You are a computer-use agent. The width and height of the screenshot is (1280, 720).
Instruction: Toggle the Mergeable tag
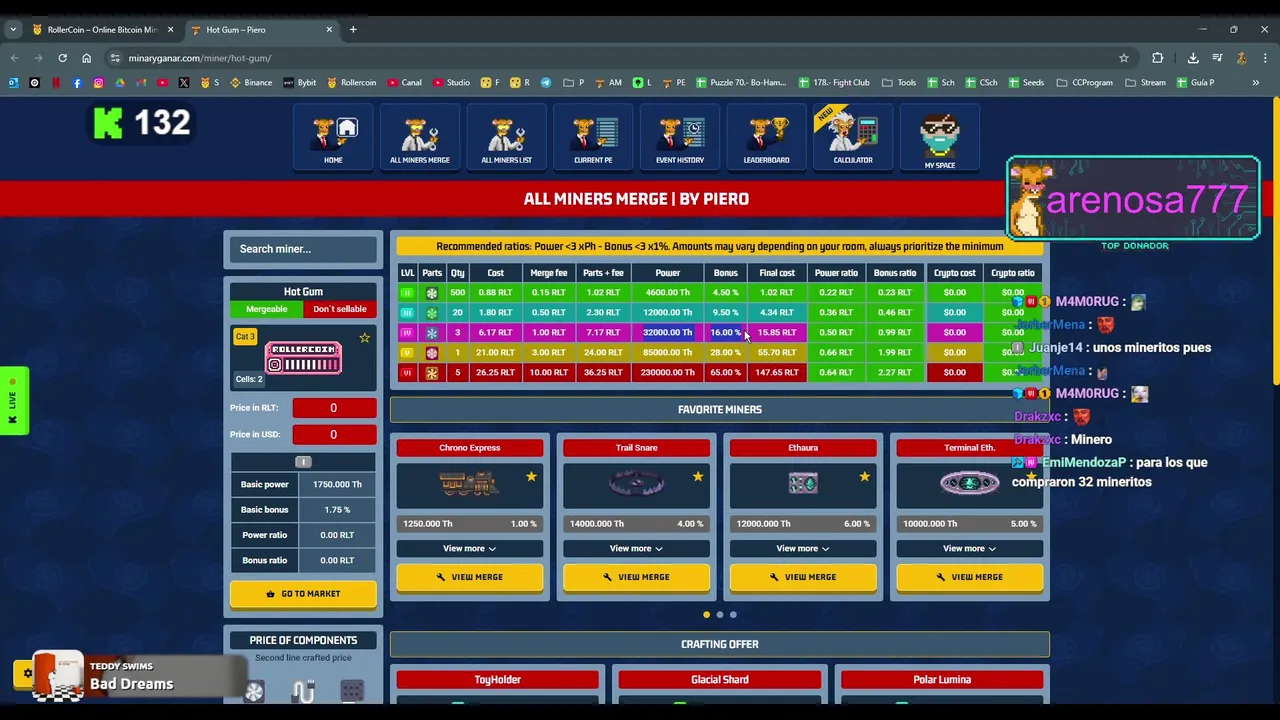[x=266, y=309]
